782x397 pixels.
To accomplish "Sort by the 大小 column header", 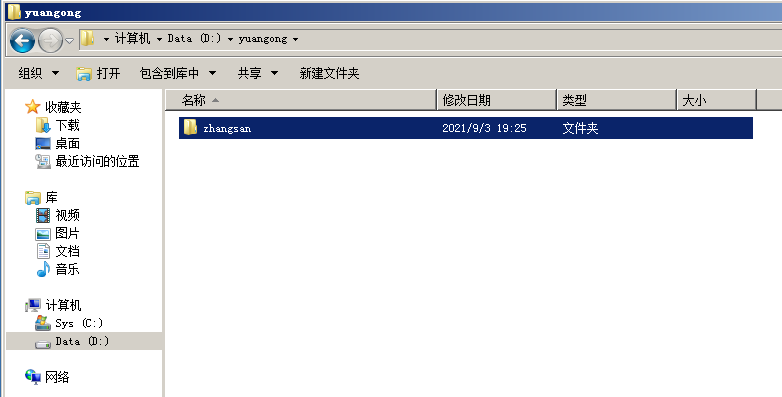I will pyautogui.click(x=717, y=100).
